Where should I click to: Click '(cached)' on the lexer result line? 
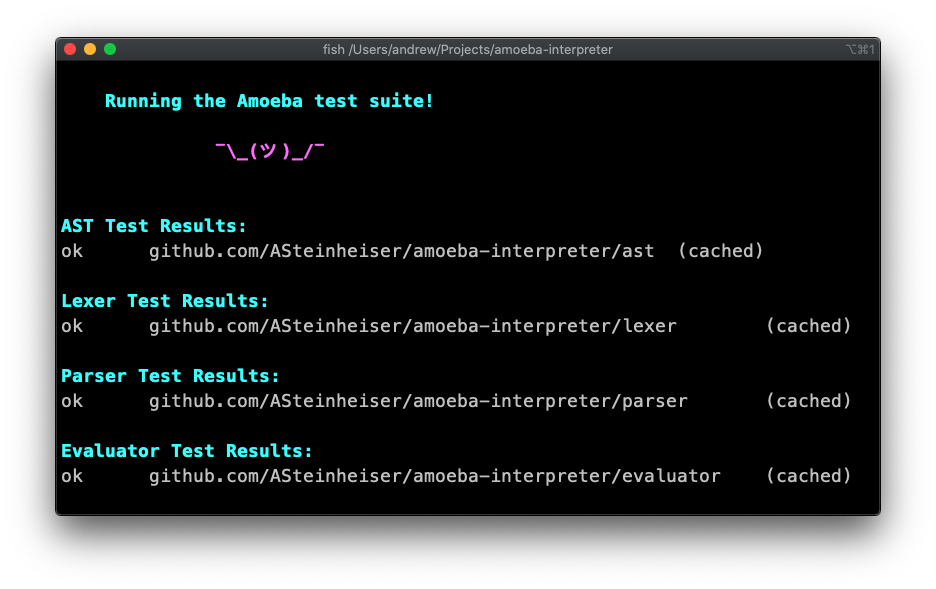pos(808,326)
